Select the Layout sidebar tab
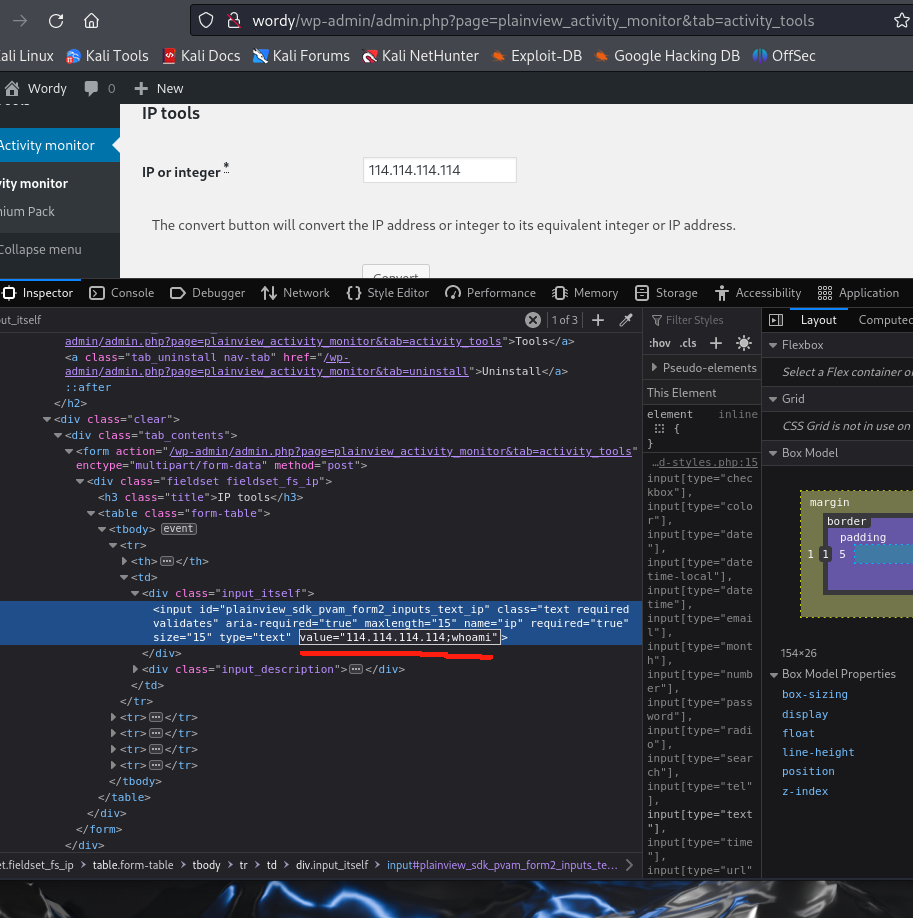Screen dimensions: 913x918 tap(818, 320)
